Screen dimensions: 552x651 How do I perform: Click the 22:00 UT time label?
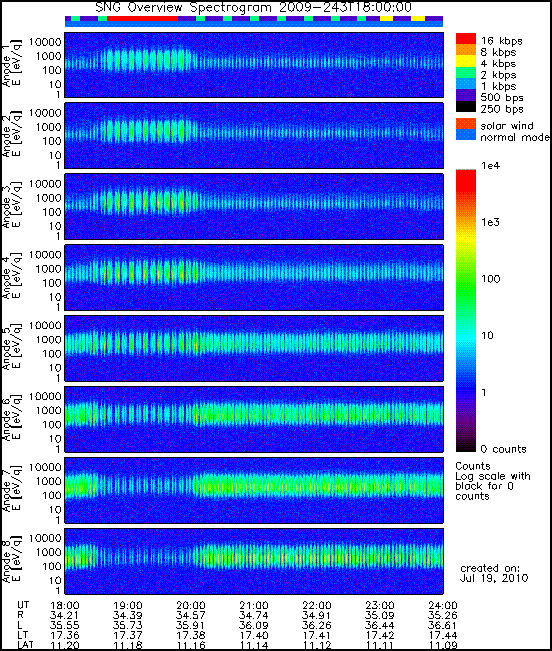pyautogui.click(x=317, y=605)
